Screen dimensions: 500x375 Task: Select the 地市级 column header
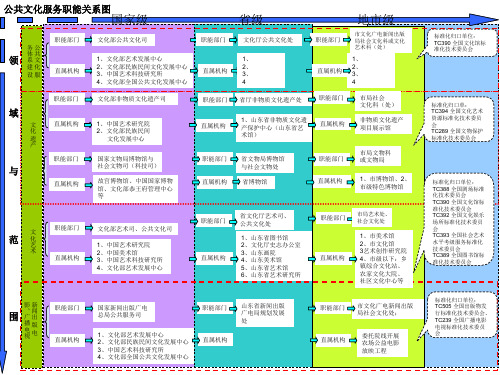point(376,19)
